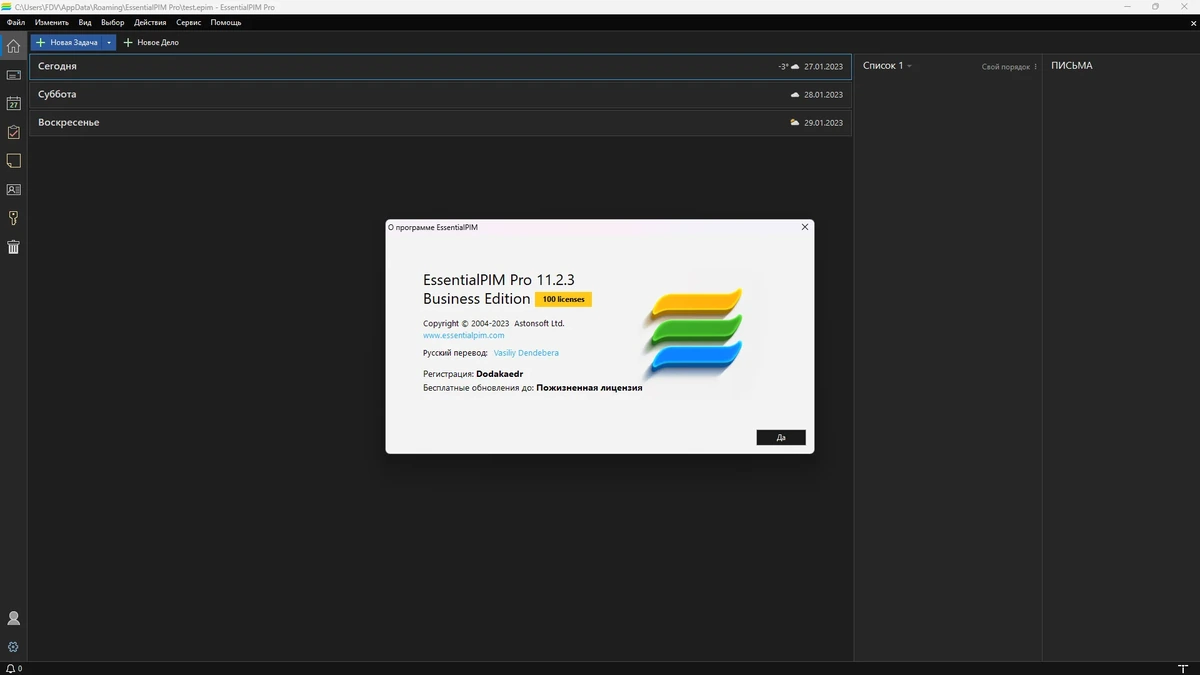Screen dimensions: 1200x675
Task: Click the -3° temperature reading
Action: [783, 67]
